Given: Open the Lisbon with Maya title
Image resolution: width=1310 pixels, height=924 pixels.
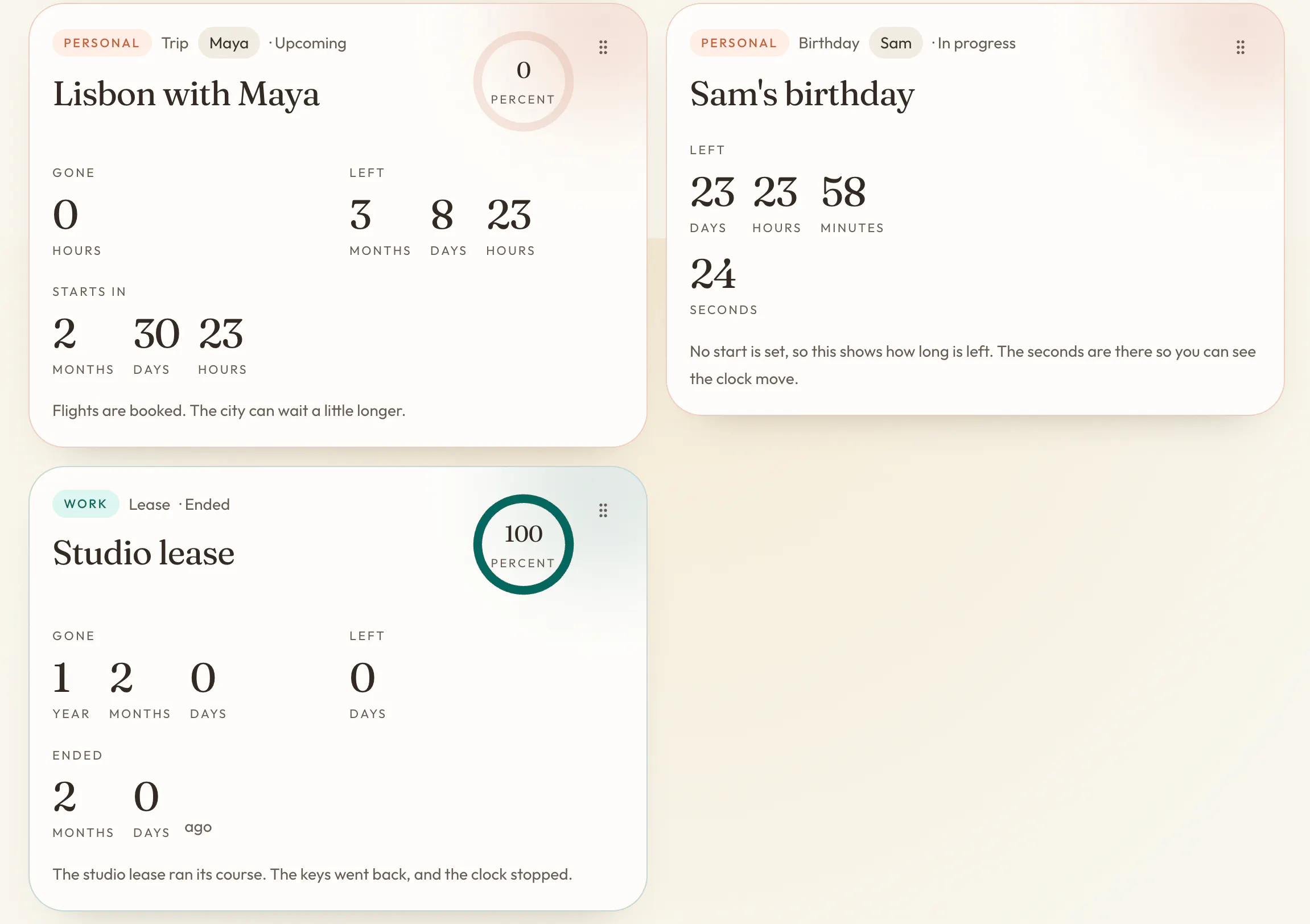Looking at the screenshot, I should pyautogui.click(x=186, y=93).
